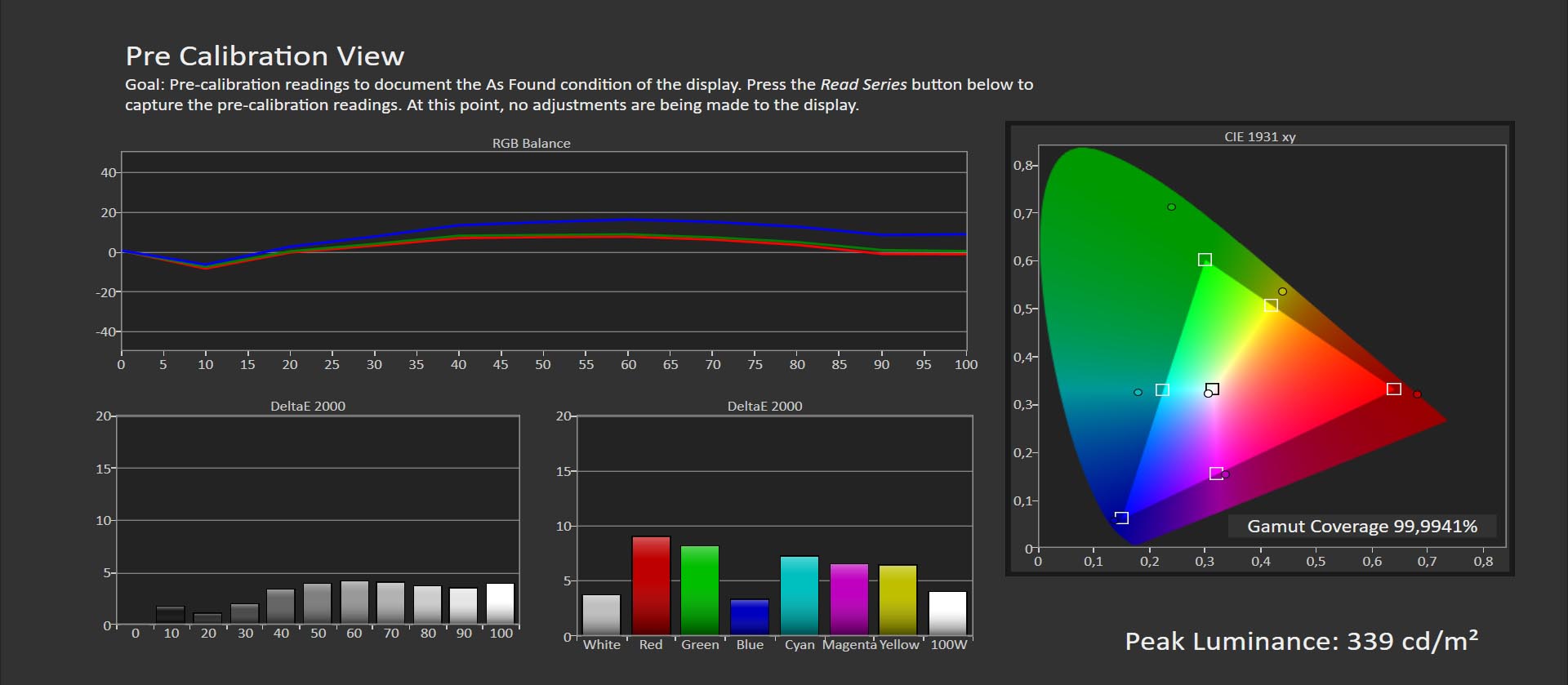Click the DeltaE 2000 title above grayscale bars

[308, 406]
